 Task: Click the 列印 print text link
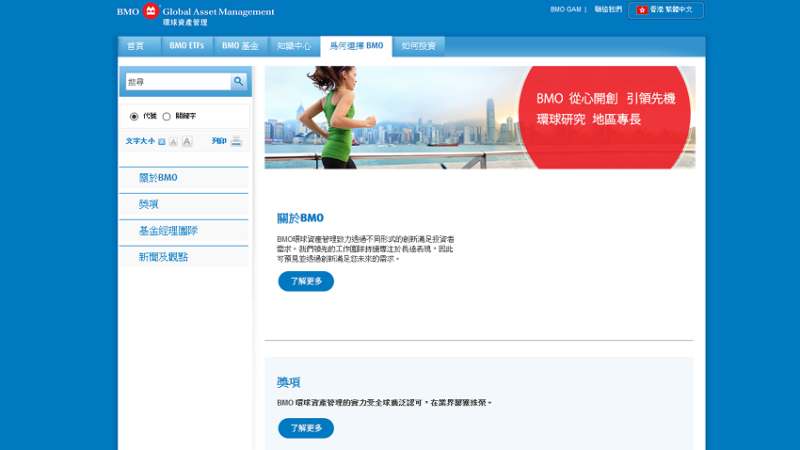[x=219, y=141]
